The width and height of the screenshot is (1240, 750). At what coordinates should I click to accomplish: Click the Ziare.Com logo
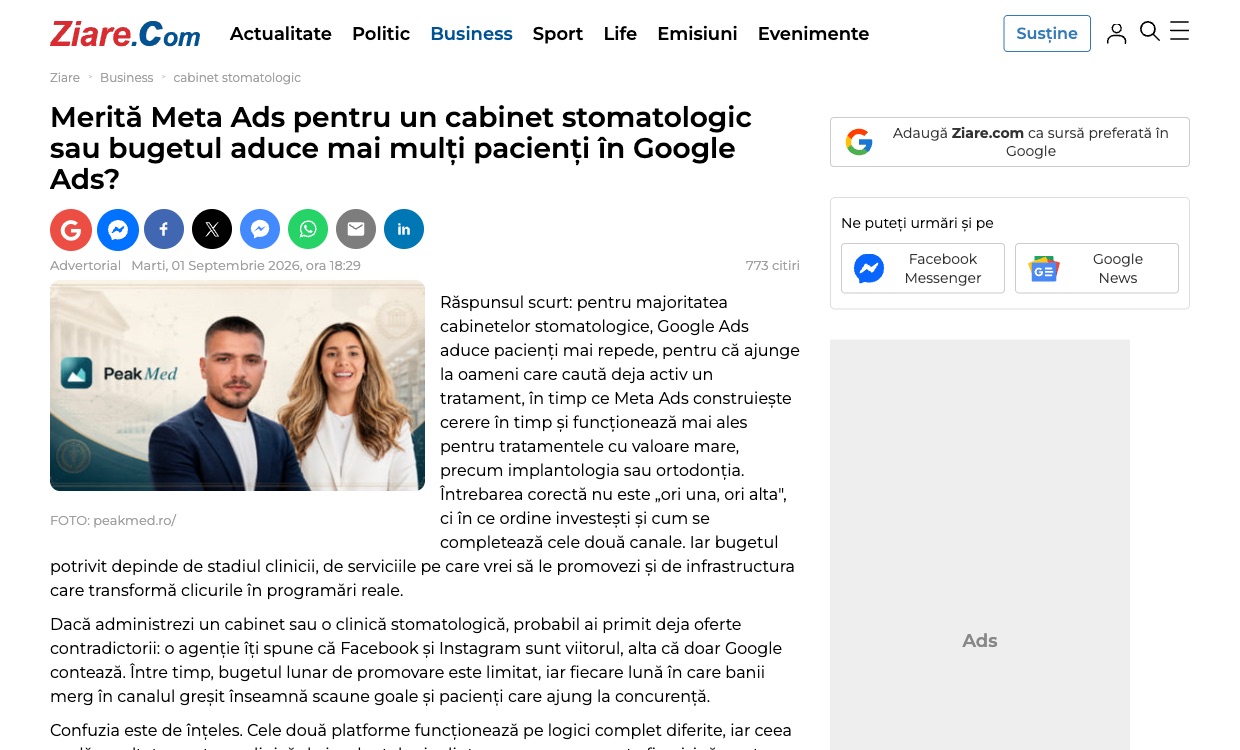(125, 34)
